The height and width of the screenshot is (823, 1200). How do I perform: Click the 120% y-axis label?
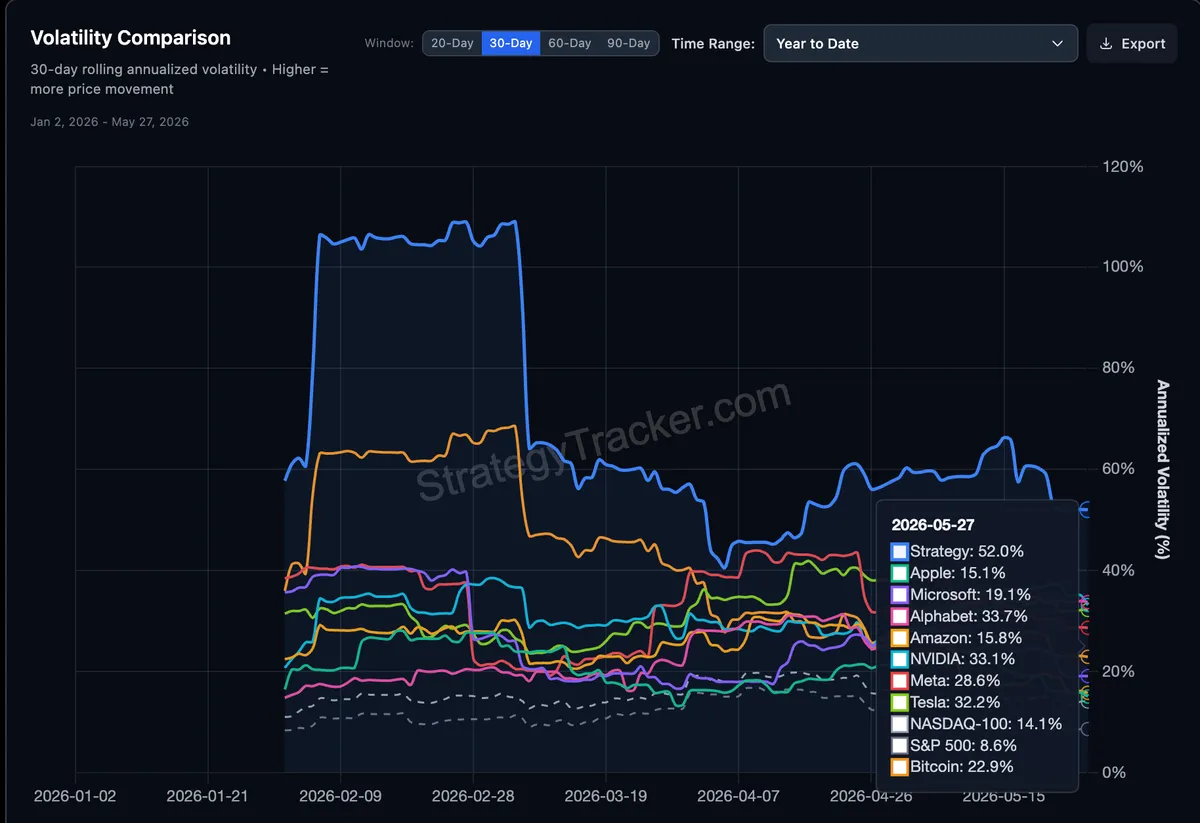[x=1122, y=167]
